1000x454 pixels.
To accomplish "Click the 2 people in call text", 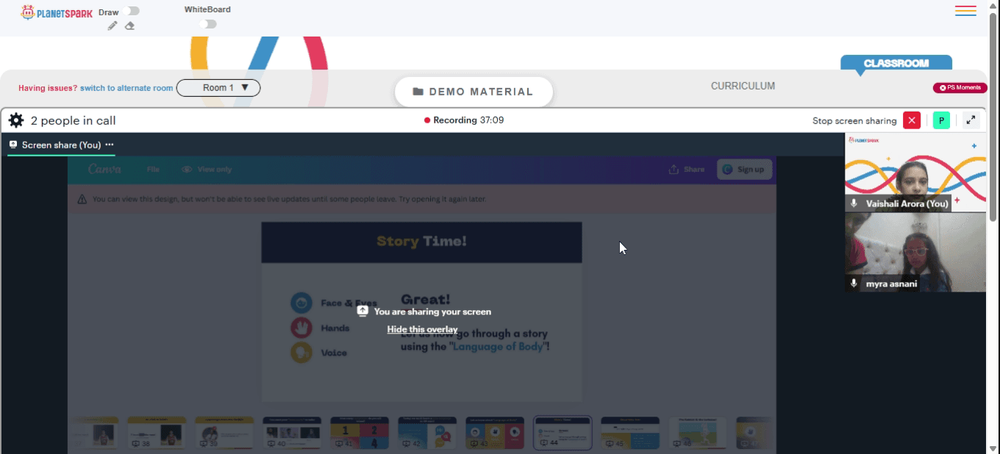I will [73, 121].
